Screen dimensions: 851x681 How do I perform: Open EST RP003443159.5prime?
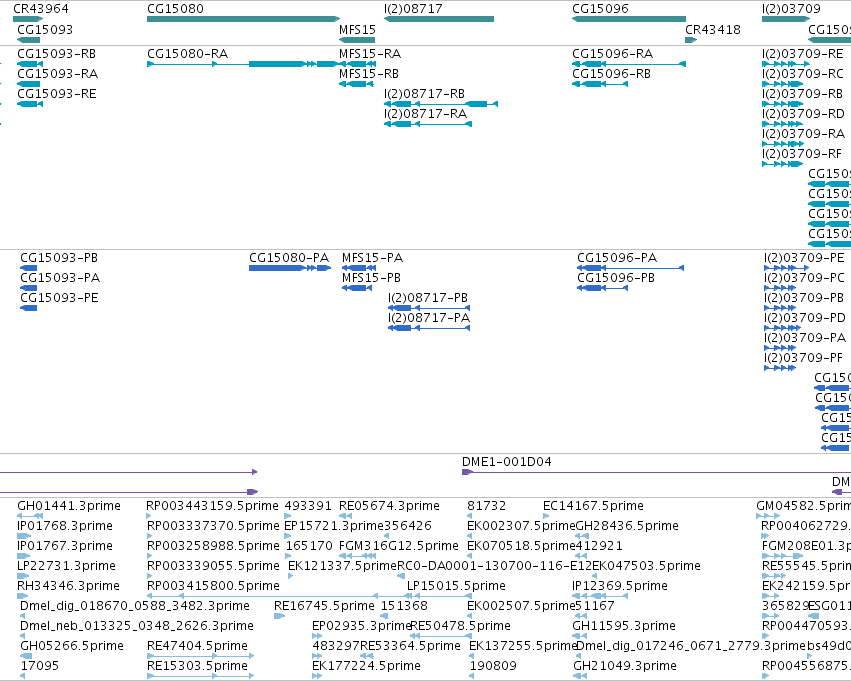coord(150,515)
